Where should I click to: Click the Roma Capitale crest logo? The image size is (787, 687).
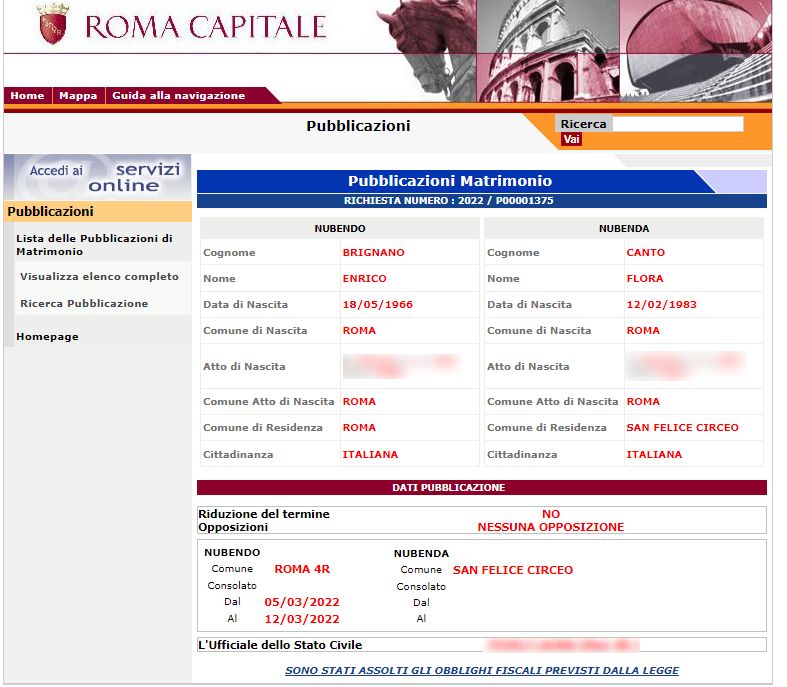(53, 24)
